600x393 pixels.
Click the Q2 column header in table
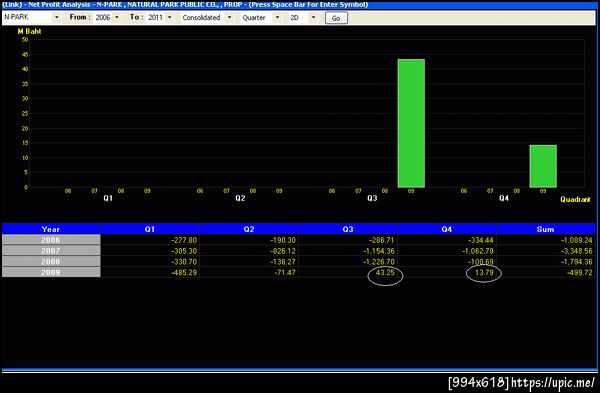249,229
